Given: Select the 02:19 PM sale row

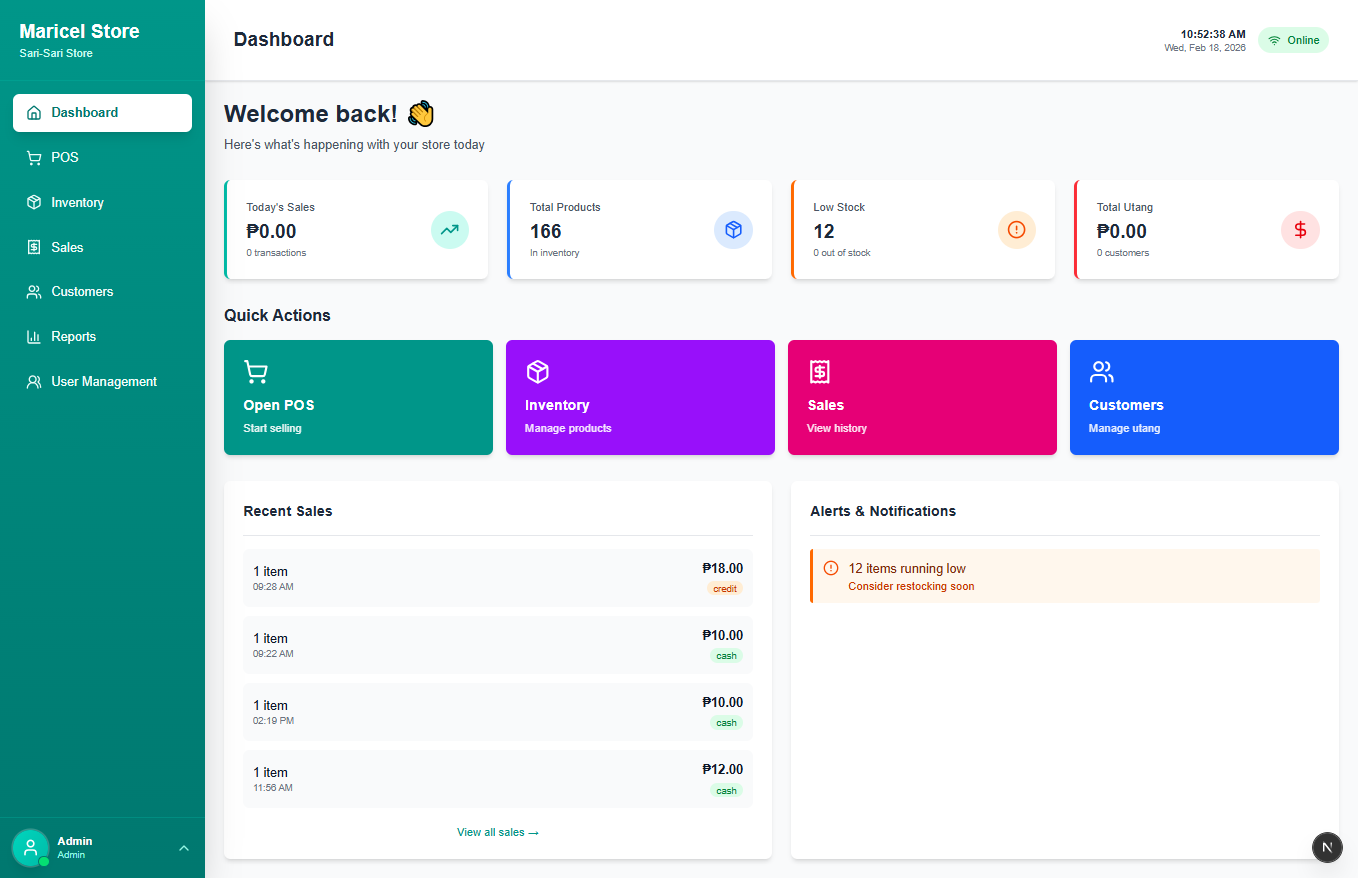Looking at the screenshot, I should click(x=498, y=712).
